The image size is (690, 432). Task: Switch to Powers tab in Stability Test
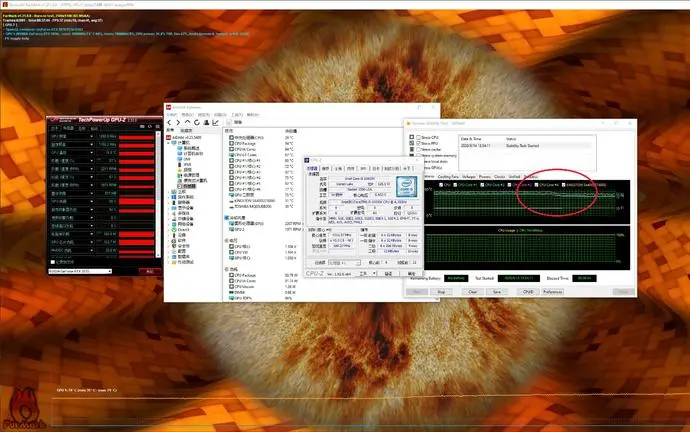click(x=485, y=176)
